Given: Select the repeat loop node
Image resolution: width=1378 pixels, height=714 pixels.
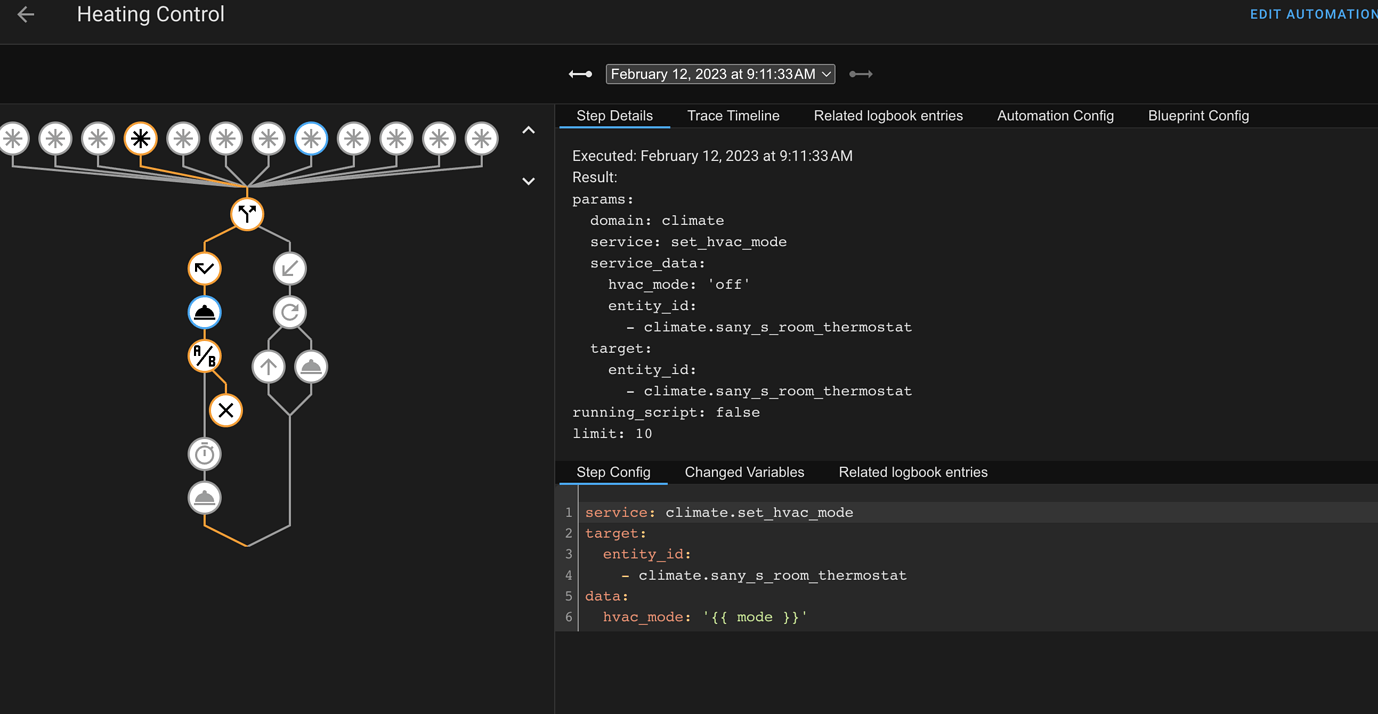Looking at the screenshot, I should [x=290, y=312].
